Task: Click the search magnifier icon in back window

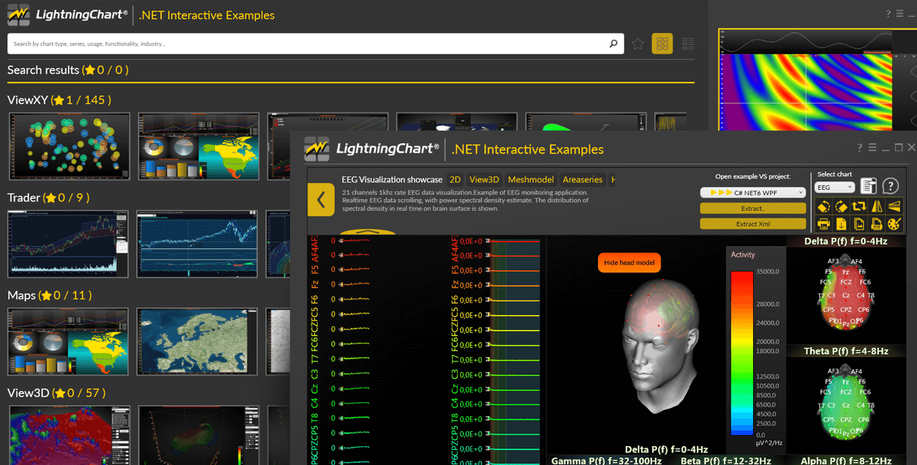Action: tap(613, 43)
